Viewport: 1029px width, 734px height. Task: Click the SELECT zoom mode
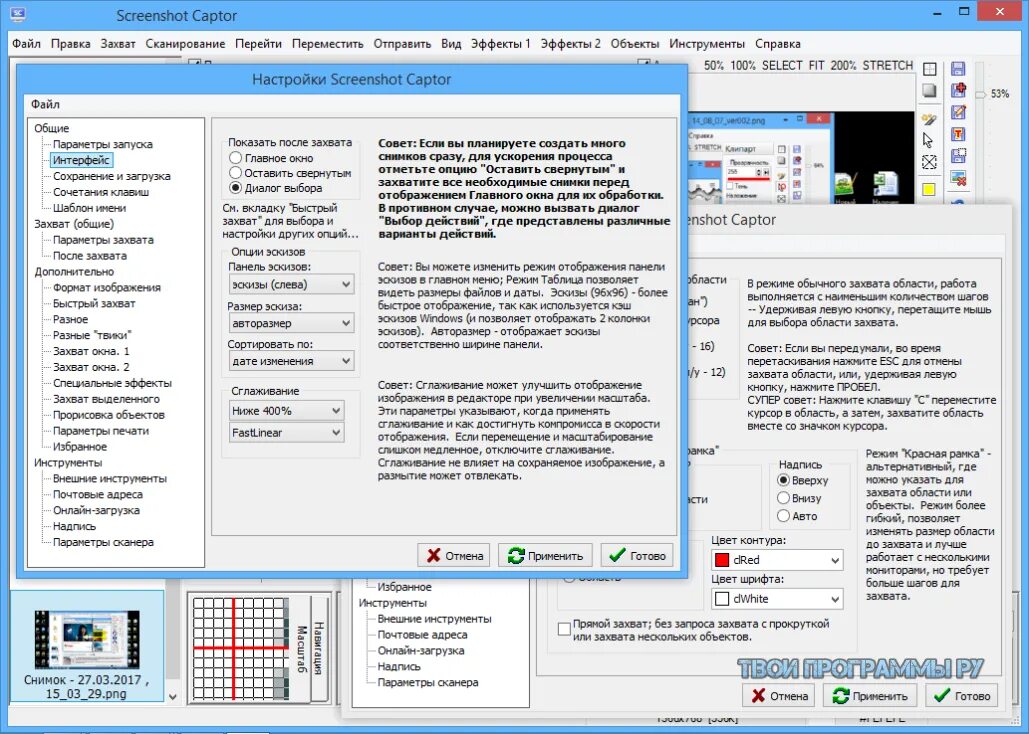[782, 66]
